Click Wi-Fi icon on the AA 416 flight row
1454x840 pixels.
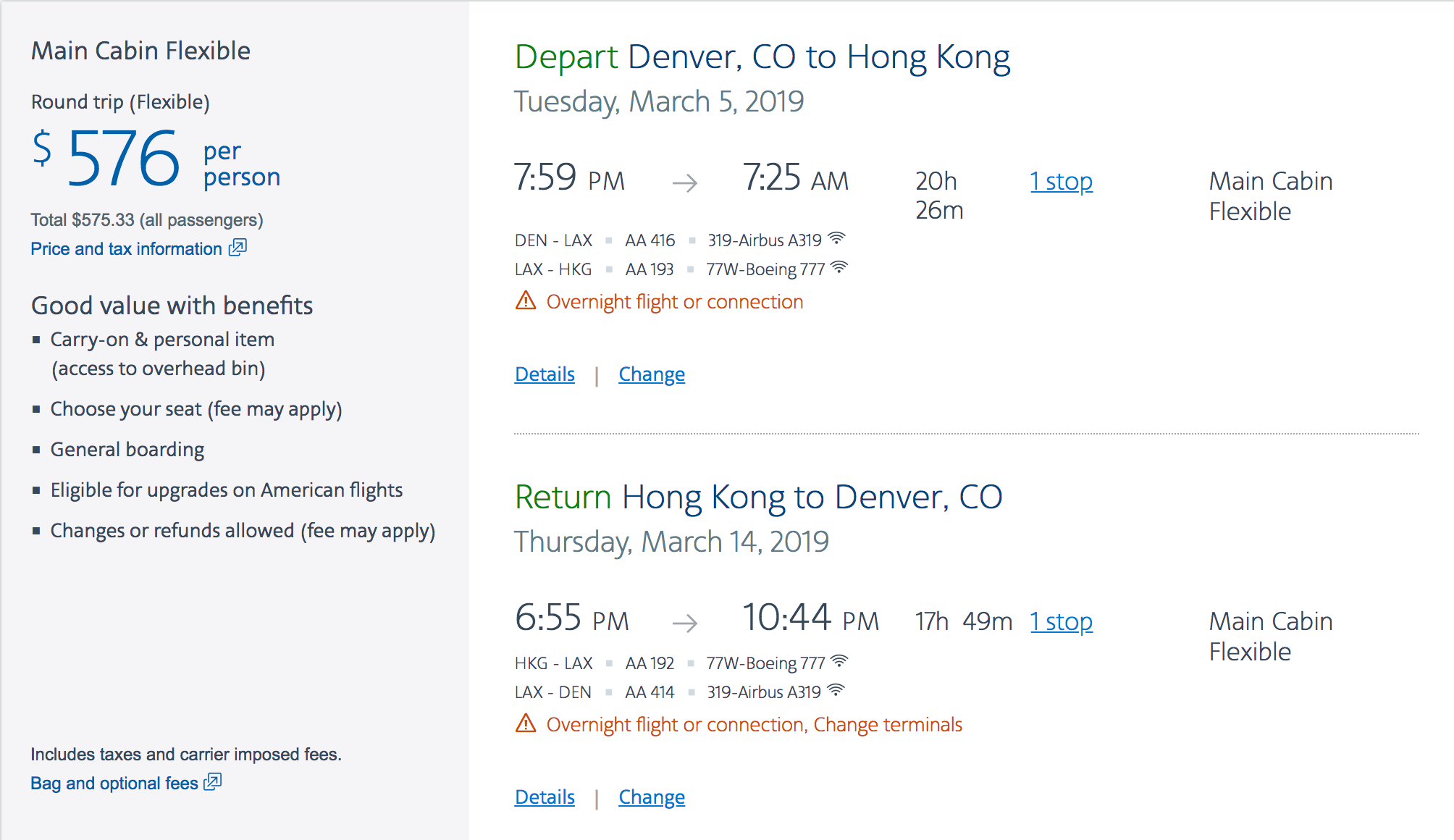(x=836, y=238)
